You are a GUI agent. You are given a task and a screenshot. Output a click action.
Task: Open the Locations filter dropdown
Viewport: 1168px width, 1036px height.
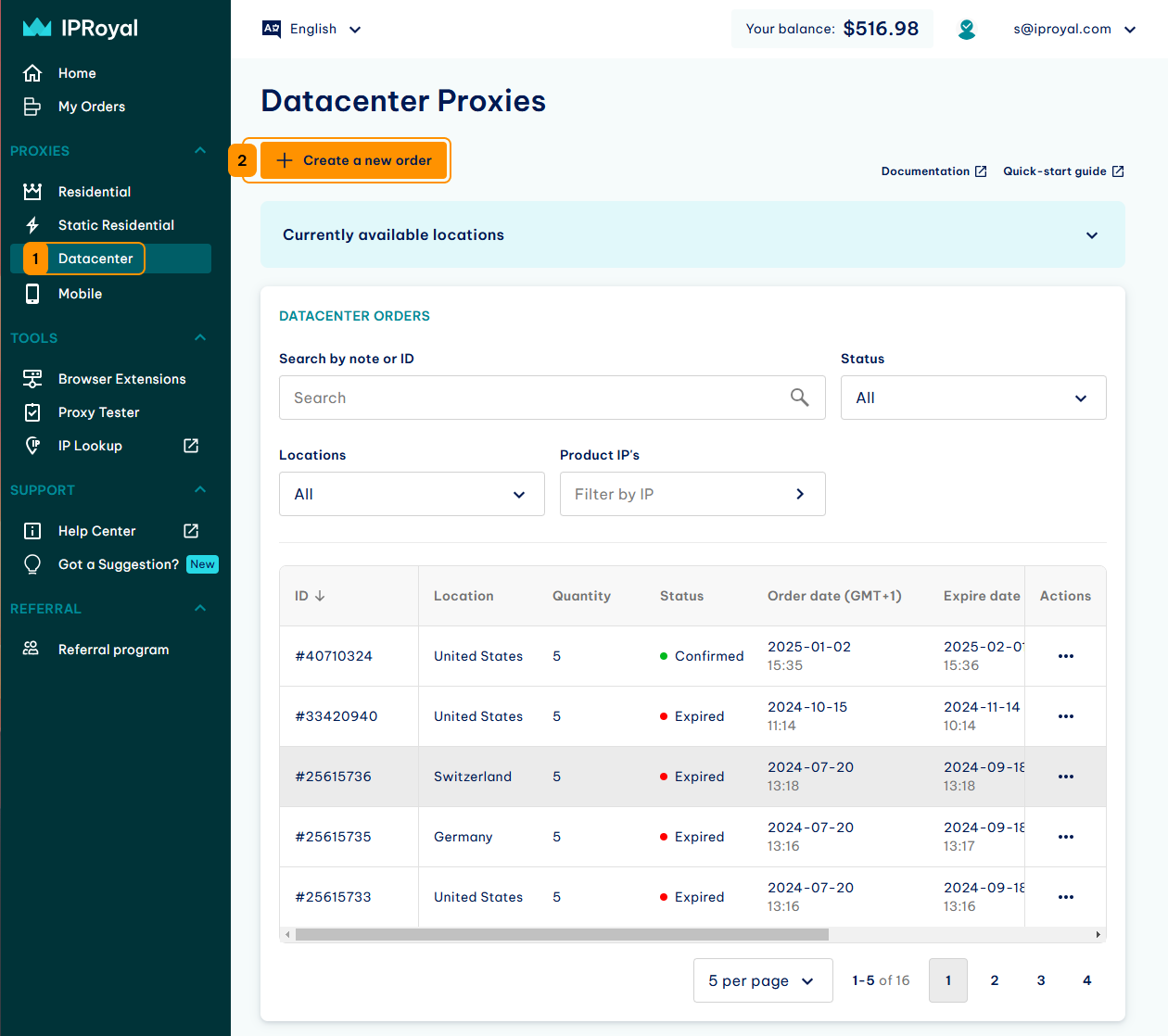[x=412, y=494]
